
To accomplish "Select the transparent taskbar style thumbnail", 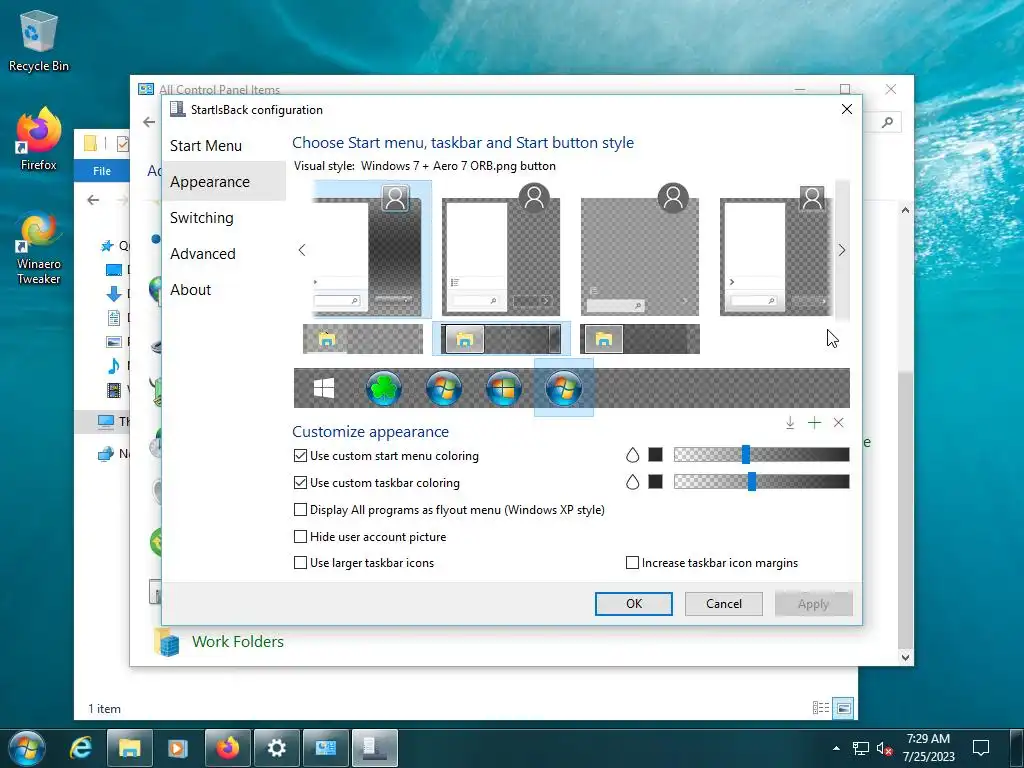I will pyautogui.click(x=363, y=339).
